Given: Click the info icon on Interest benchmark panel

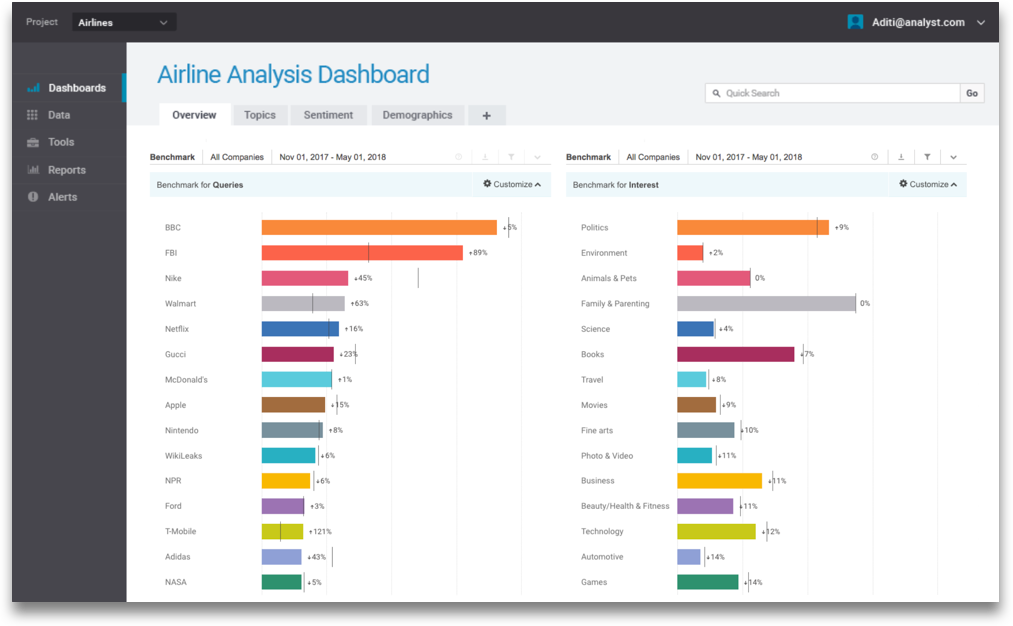Looking at the screenshot, I should (x=875, y=157).
